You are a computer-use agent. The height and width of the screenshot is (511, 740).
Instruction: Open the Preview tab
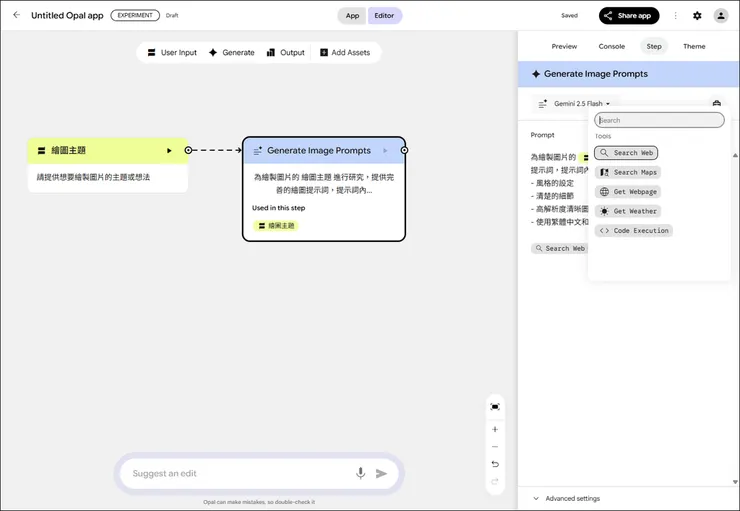click(564, 46)
